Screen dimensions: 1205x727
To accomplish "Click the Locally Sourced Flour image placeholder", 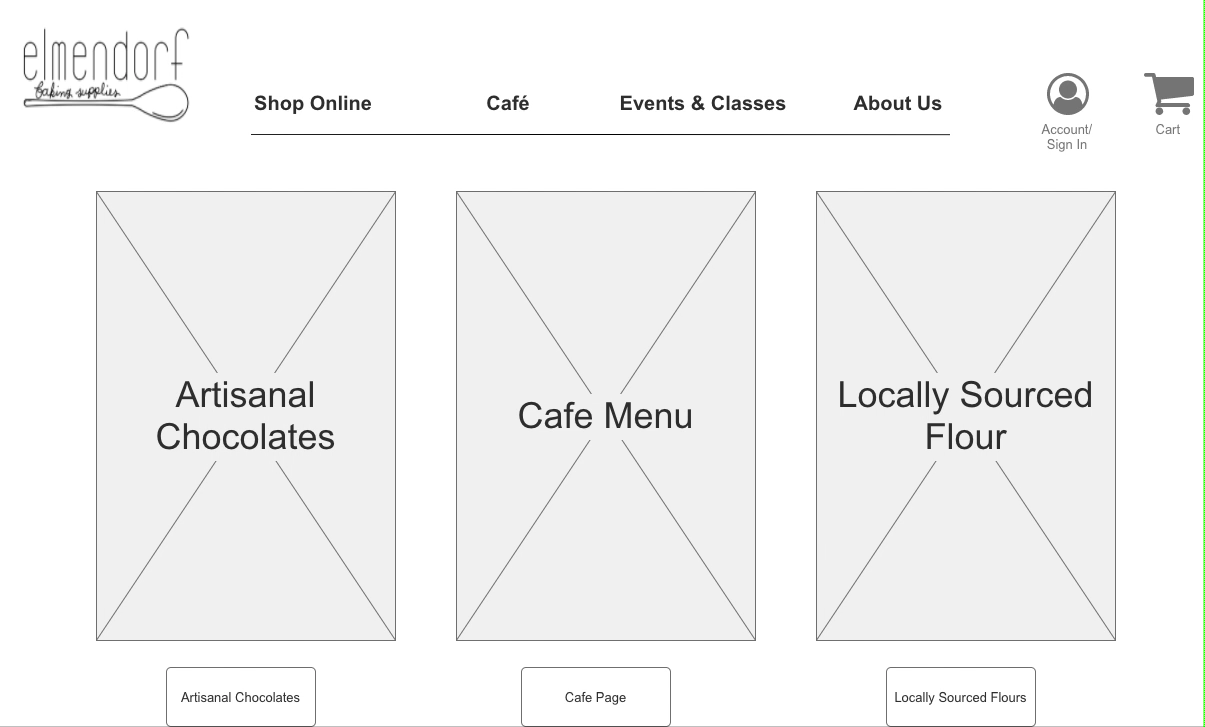I will pyautogui.click(x=966, y=416).
